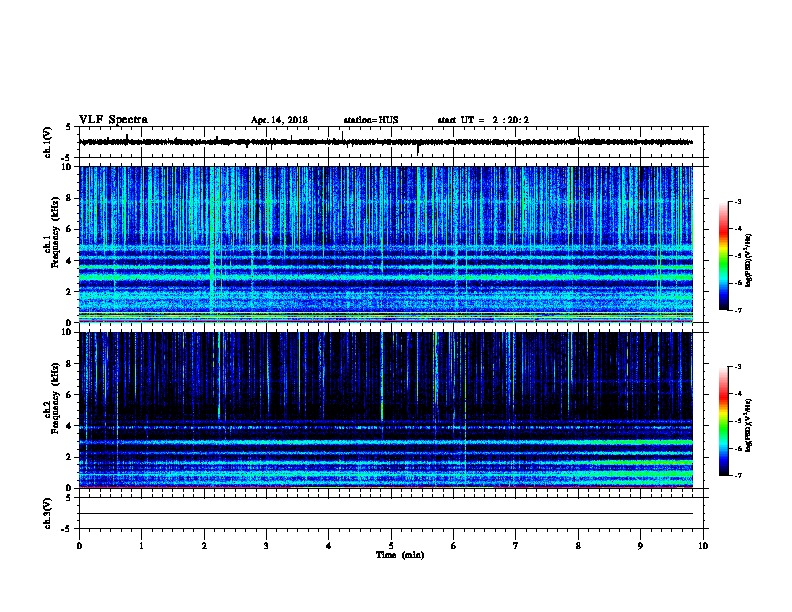This screenshot has width=792, height=612.
Task: Click time axis tick label "2" at the bottom
Action: (204, 546)
